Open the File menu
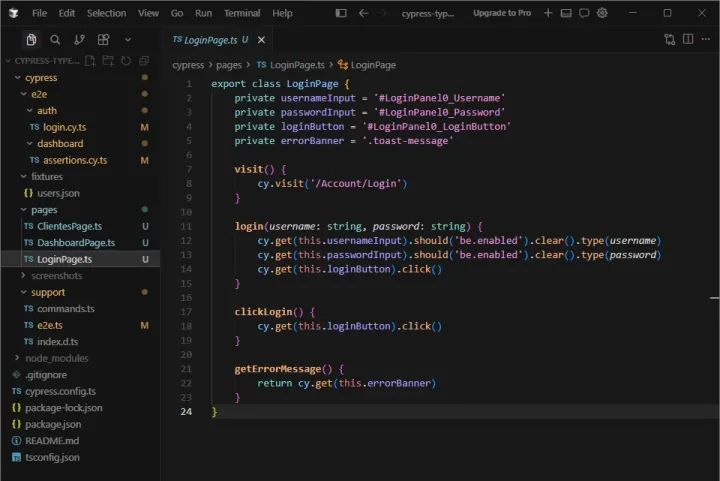 tap(39, 13)
